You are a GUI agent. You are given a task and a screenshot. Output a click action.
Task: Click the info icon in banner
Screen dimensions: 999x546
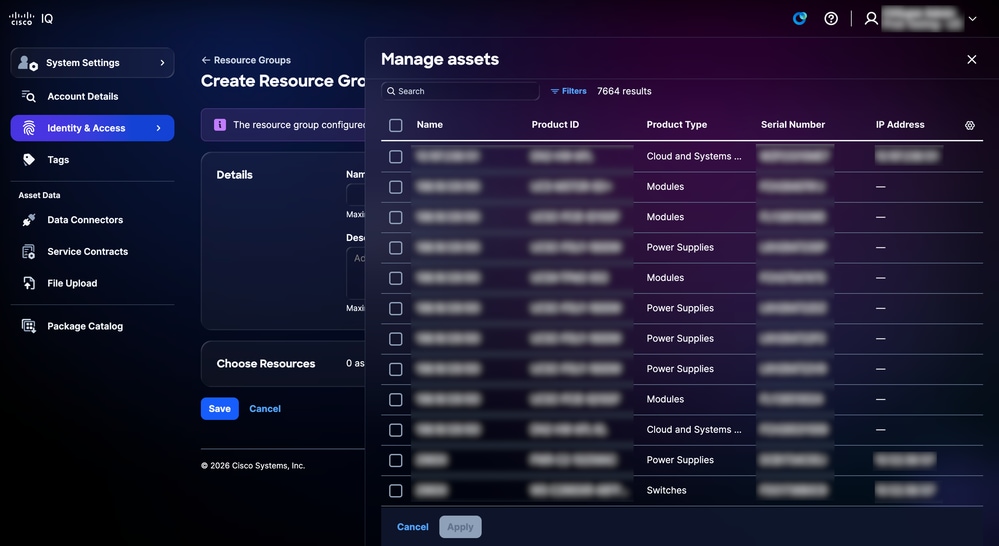tap(220, 125)
